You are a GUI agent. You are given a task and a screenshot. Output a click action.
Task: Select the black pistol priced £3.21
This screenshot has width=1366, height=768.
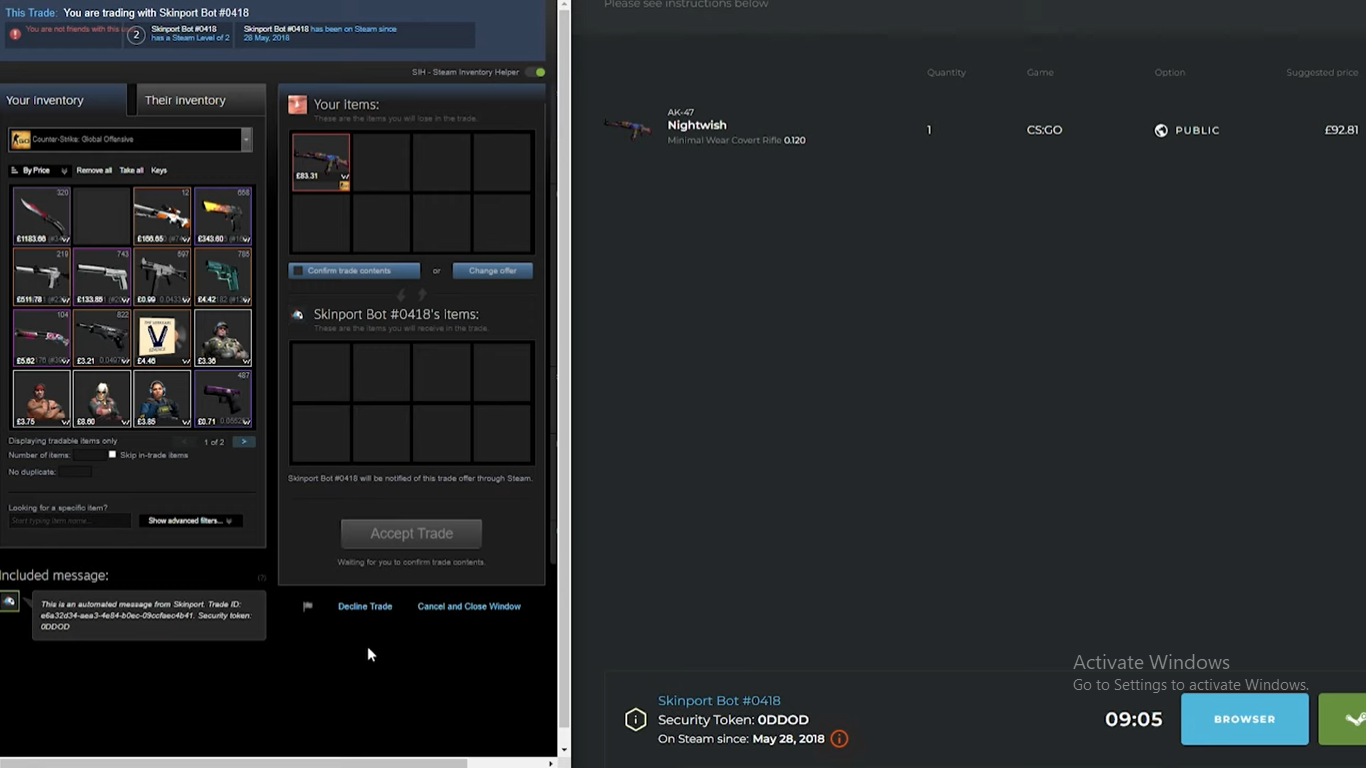pyautogui.click(x=102, y=338)
